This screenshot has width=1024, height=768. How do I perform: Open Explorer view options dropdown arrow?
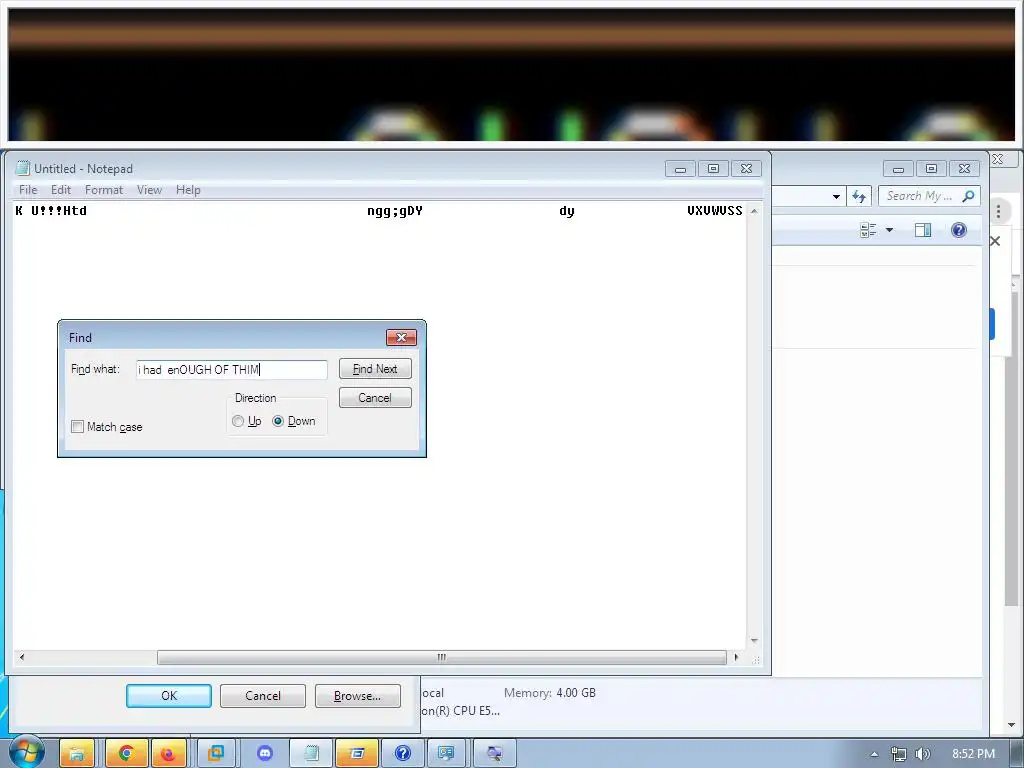pyautogui.click(x=889, y=230)
